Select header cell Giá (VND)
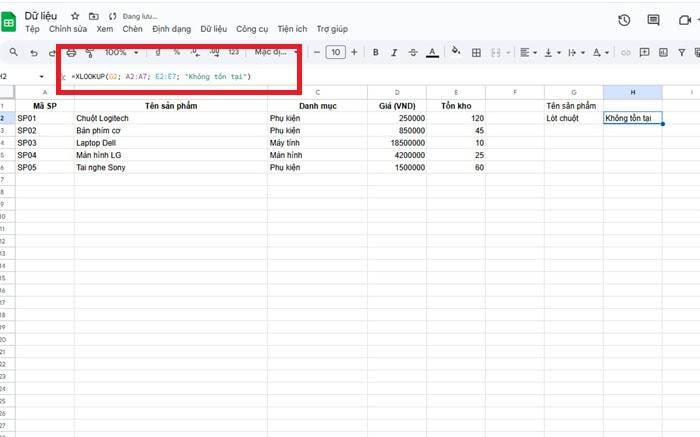 (x=397, y=106)
